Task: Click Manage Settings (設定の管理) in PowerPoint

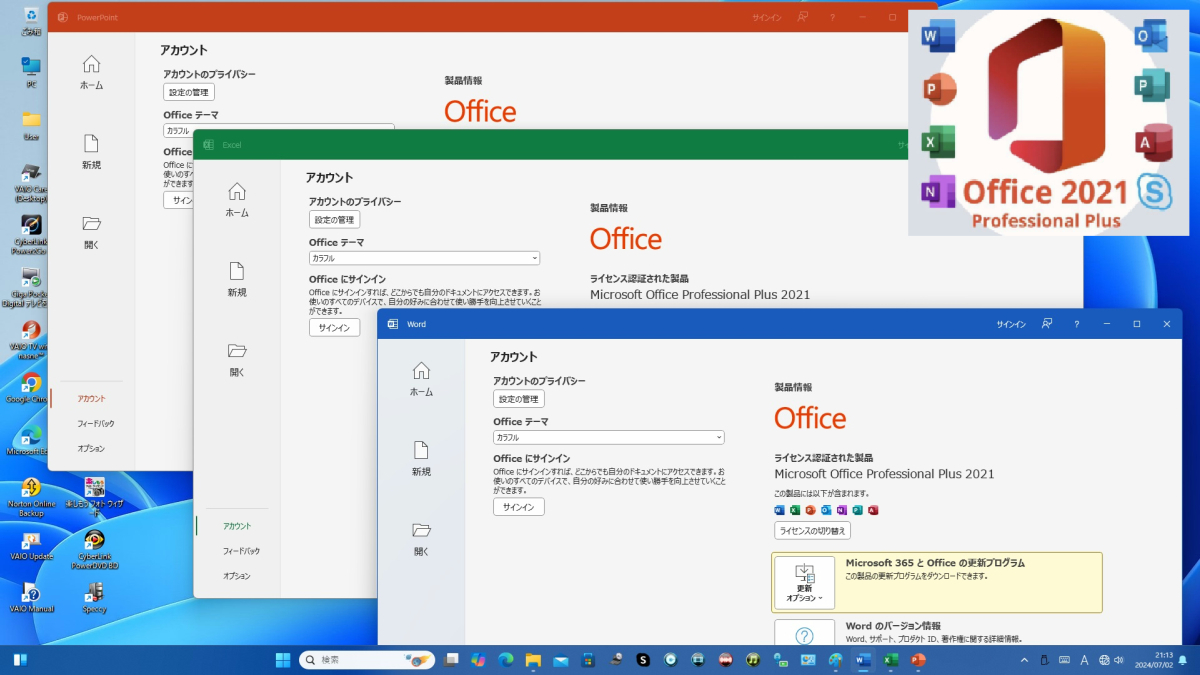Action: (189, 92)
